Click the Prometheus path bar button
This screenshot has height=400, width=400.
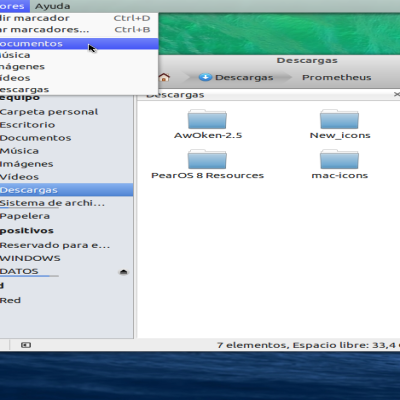pos(337,77)
